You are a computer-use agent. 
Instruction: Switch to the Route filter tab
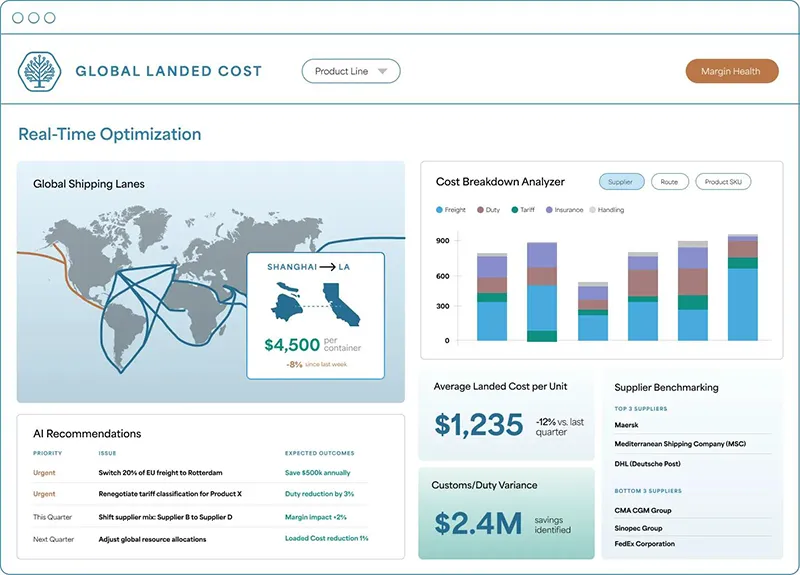669,182
